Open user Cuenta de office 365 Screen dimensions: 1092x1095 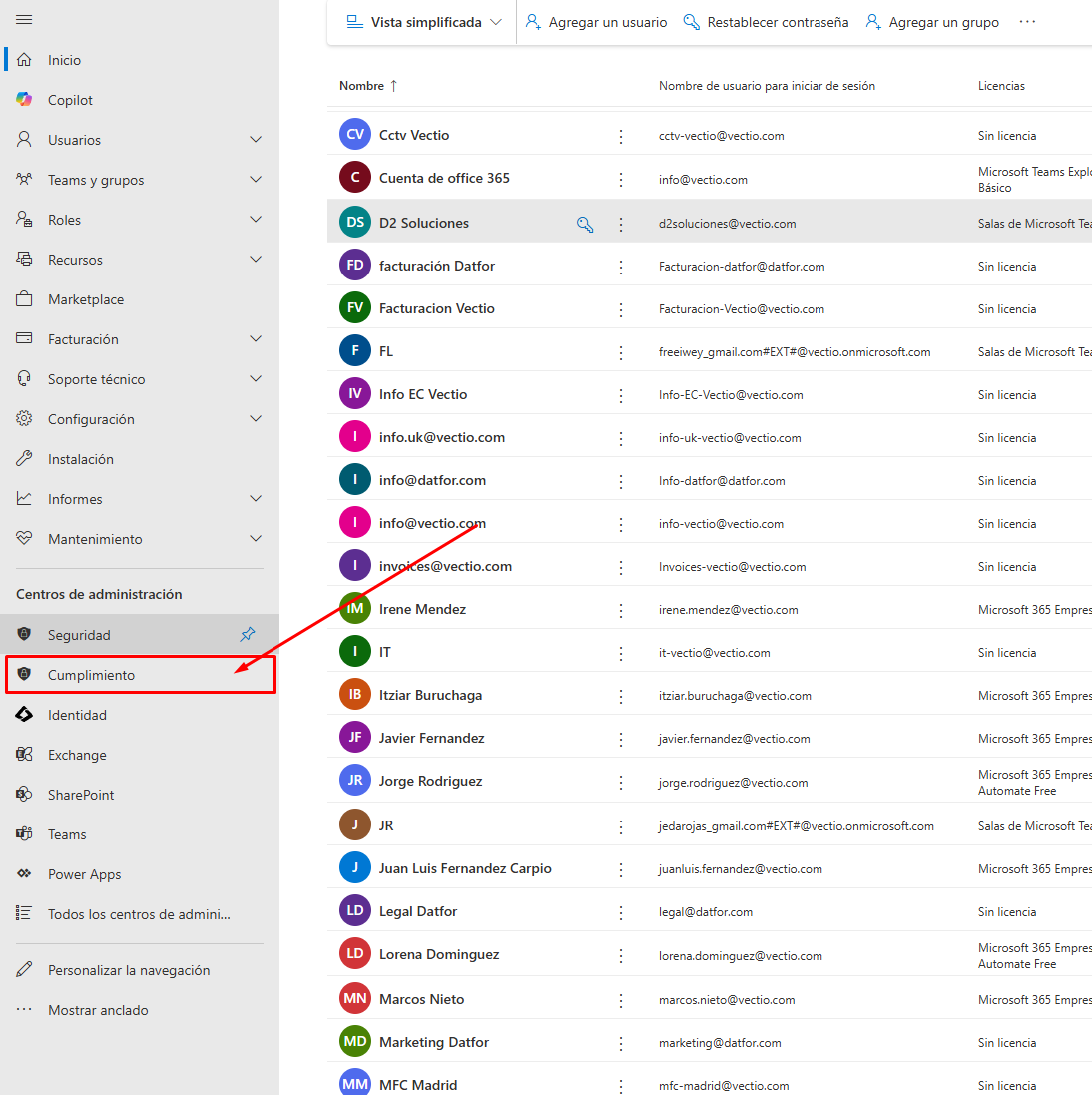point(444,178)
